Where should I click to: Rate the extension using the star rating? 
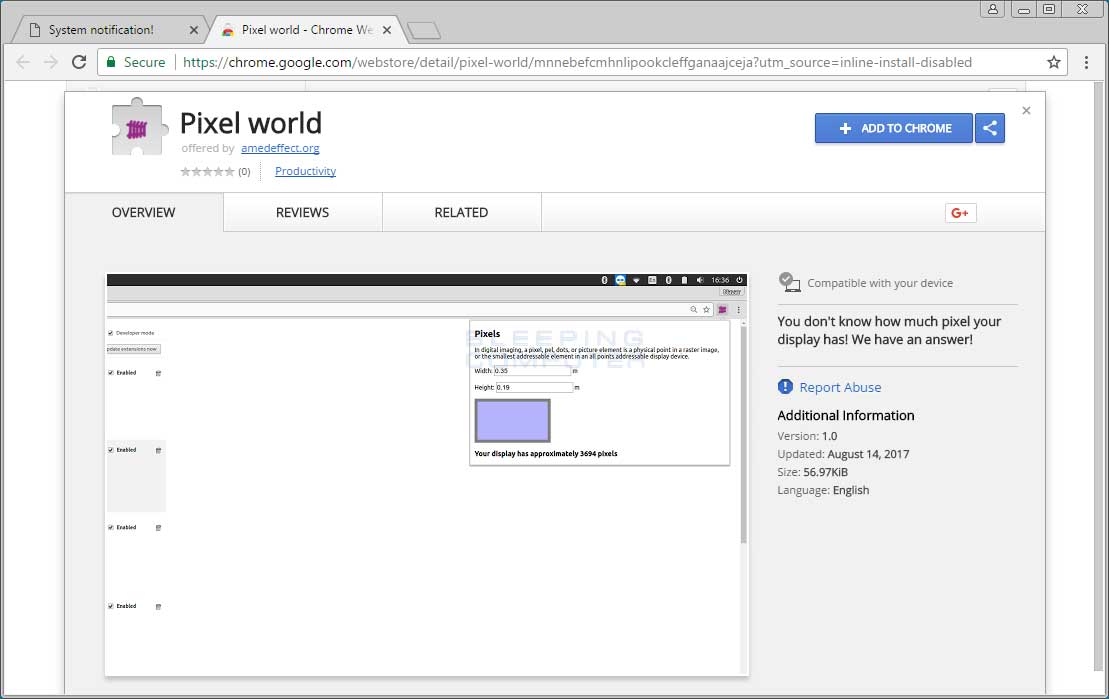tap(205, 171)
